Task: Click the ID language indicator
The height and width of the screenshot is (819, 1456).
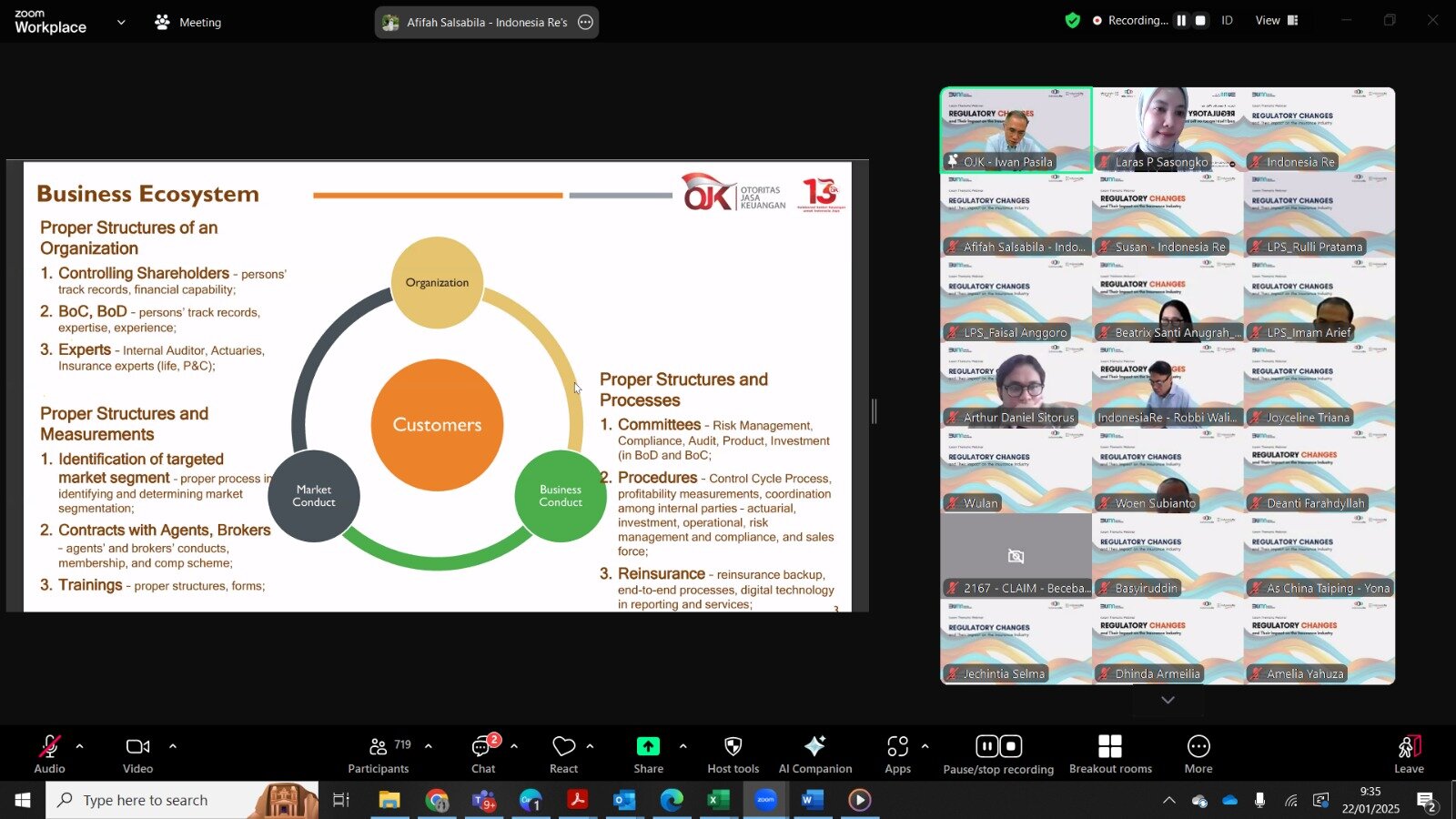Action: point(1227,20)
